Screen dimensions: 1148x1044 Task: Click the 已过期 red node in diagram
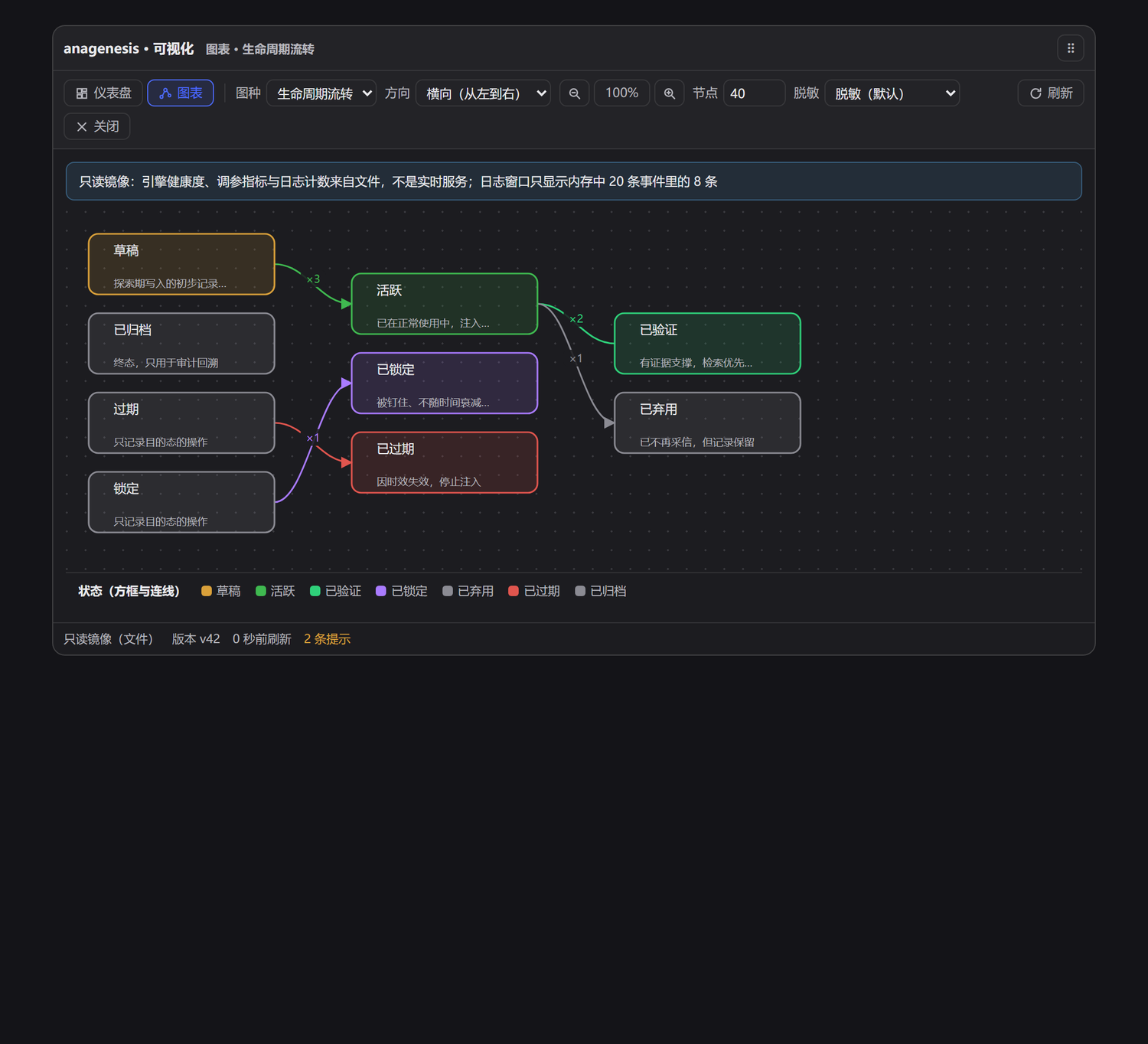pyautogui.click(x=445, y=463)
